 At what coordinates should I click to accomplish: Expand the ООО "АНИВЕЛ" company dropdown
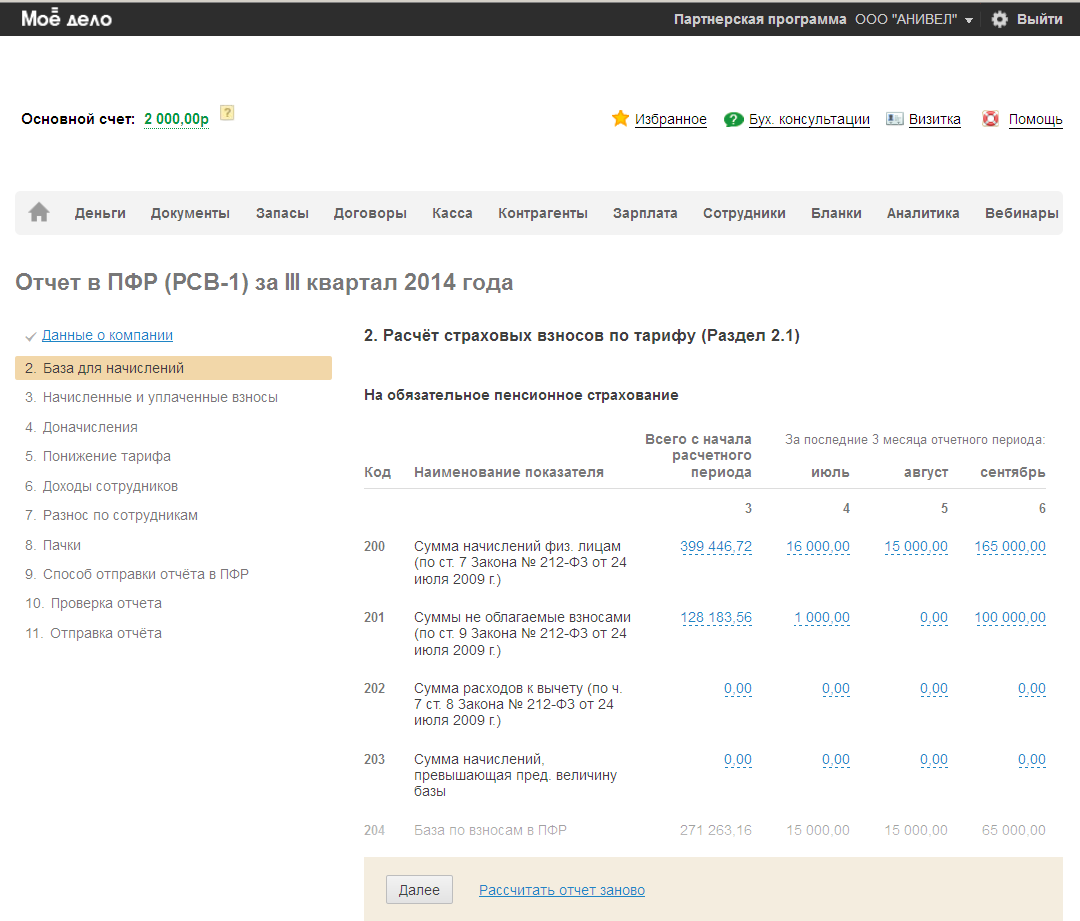click(913, 19)
